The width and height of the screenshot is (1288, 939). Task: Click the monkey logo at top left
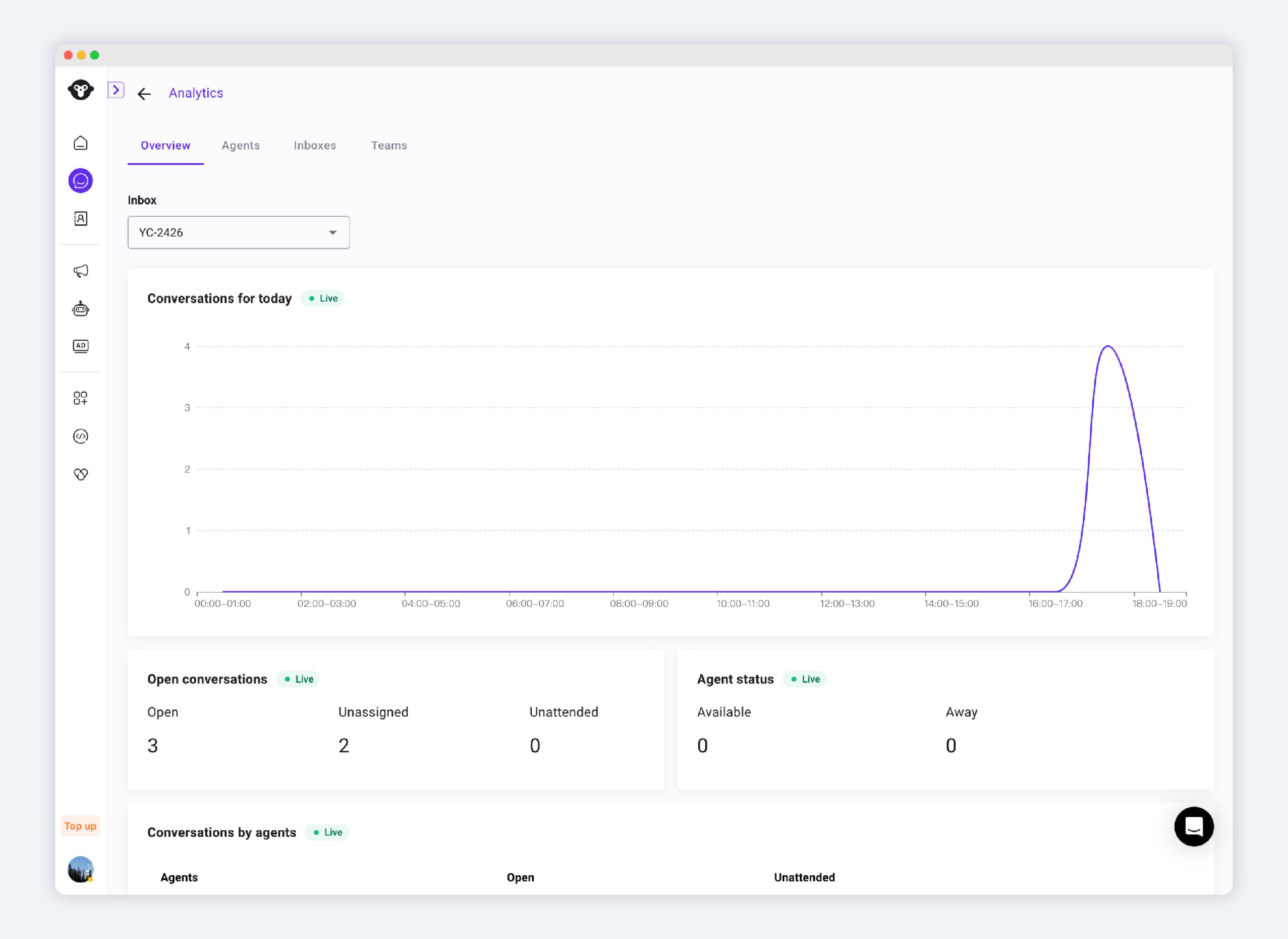pos(81,90)
